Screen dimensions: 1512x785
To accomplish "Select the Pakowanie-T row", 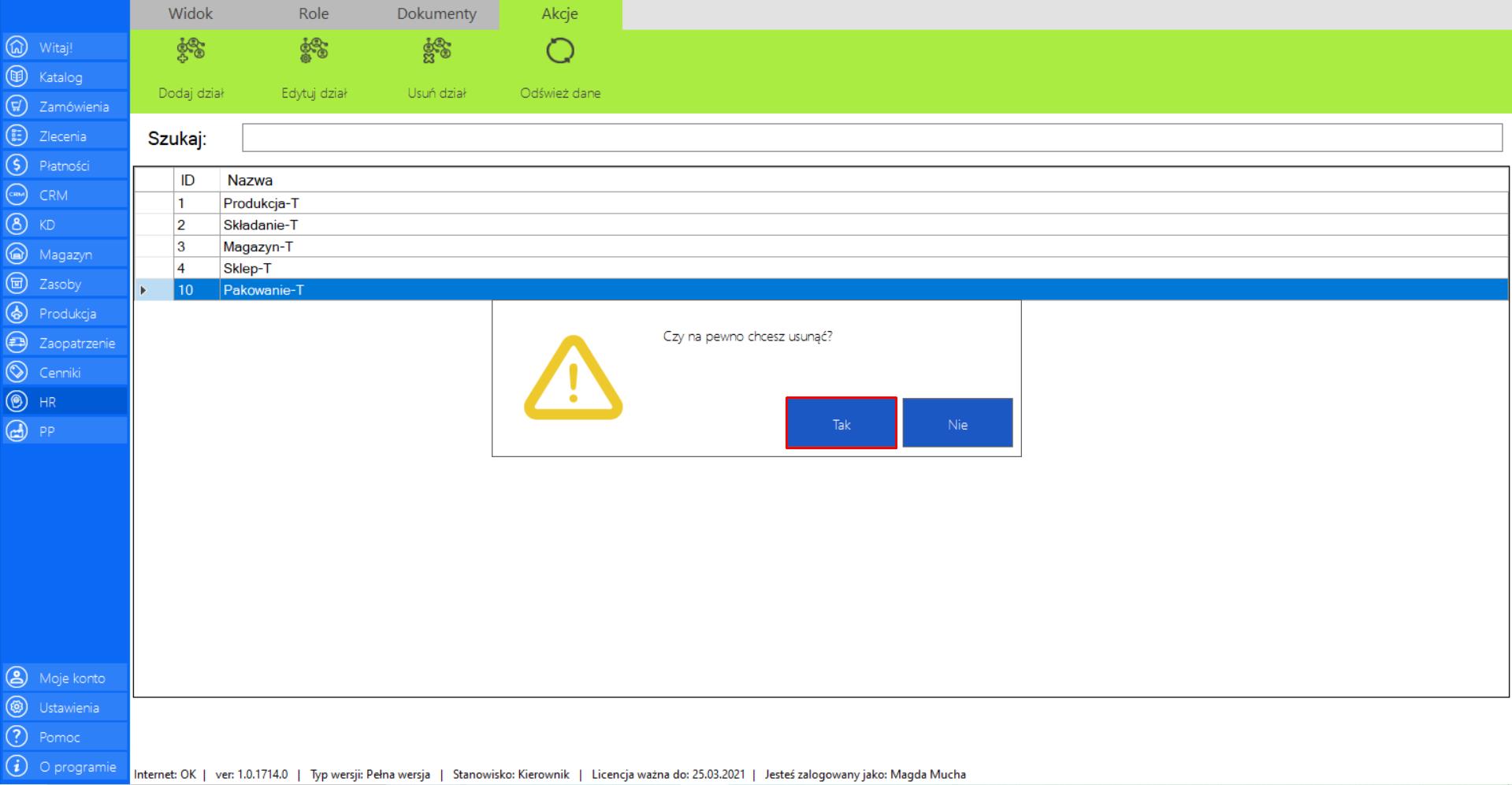I will pos(821,290).
